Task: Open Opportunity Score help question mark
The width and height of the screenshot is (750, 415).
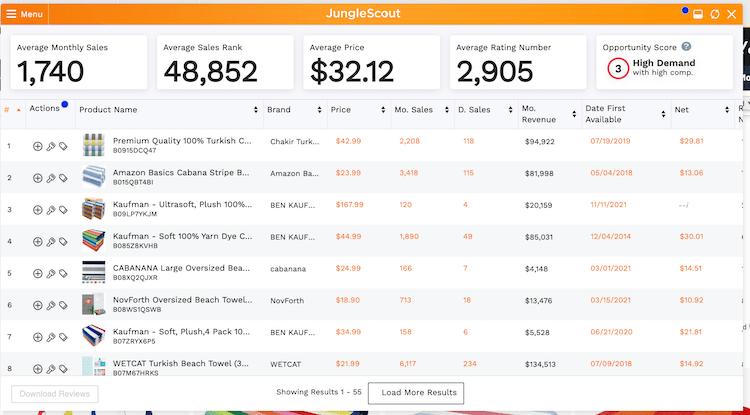Action: click(686, 46)
